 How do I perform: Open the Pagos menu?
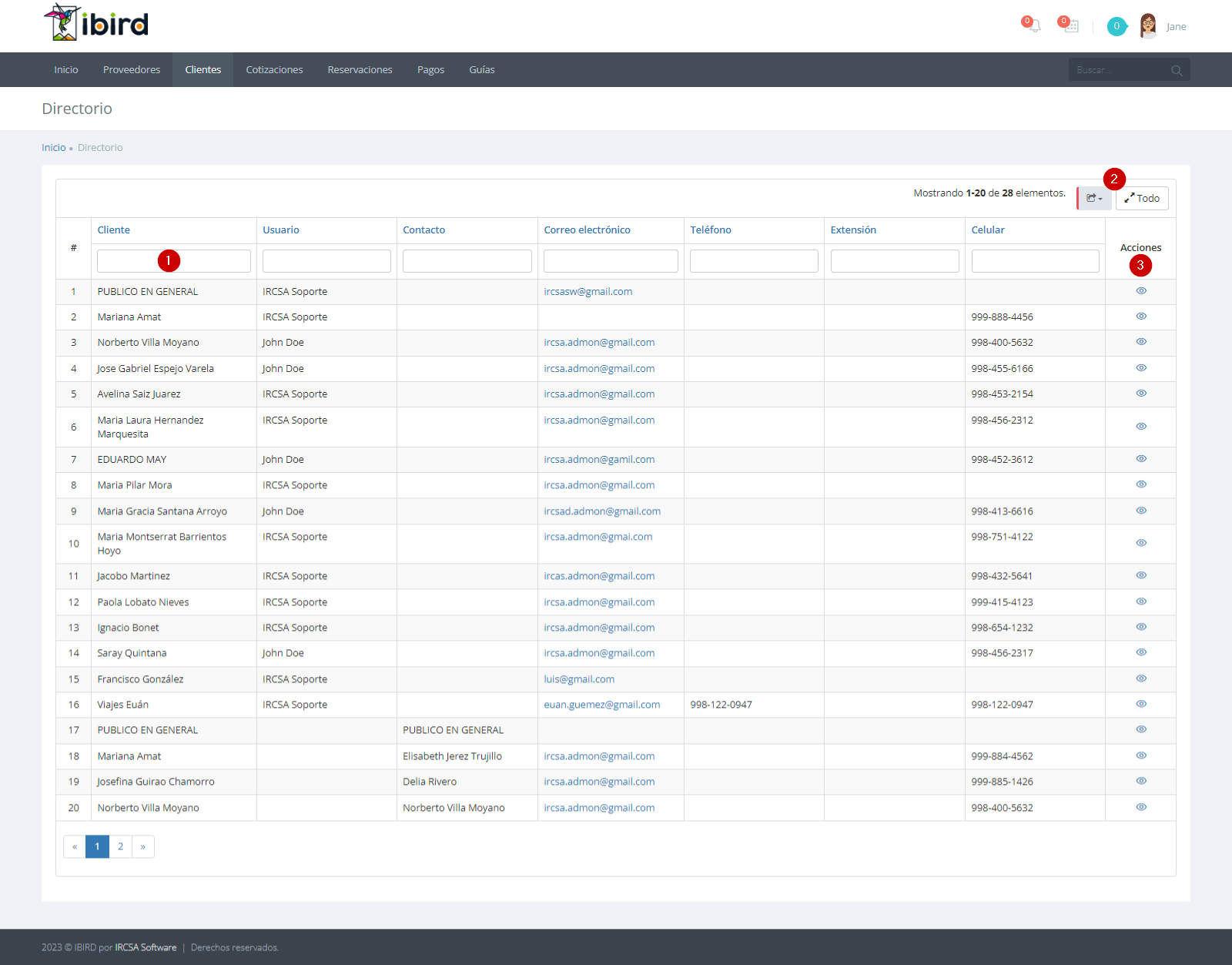coord(430,70)
